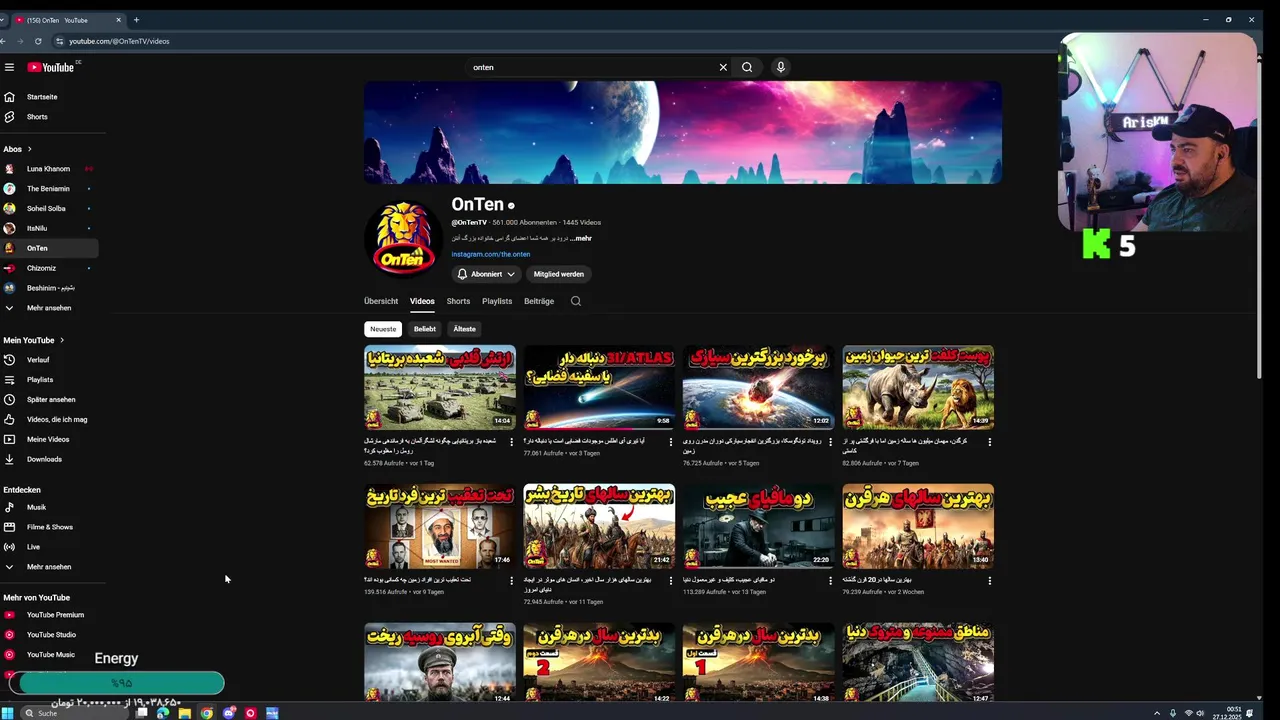Open Chrome from the Windows taskbar
Image resolution: width=1280 pixels, height=720 pixels.
click(207, 713)
